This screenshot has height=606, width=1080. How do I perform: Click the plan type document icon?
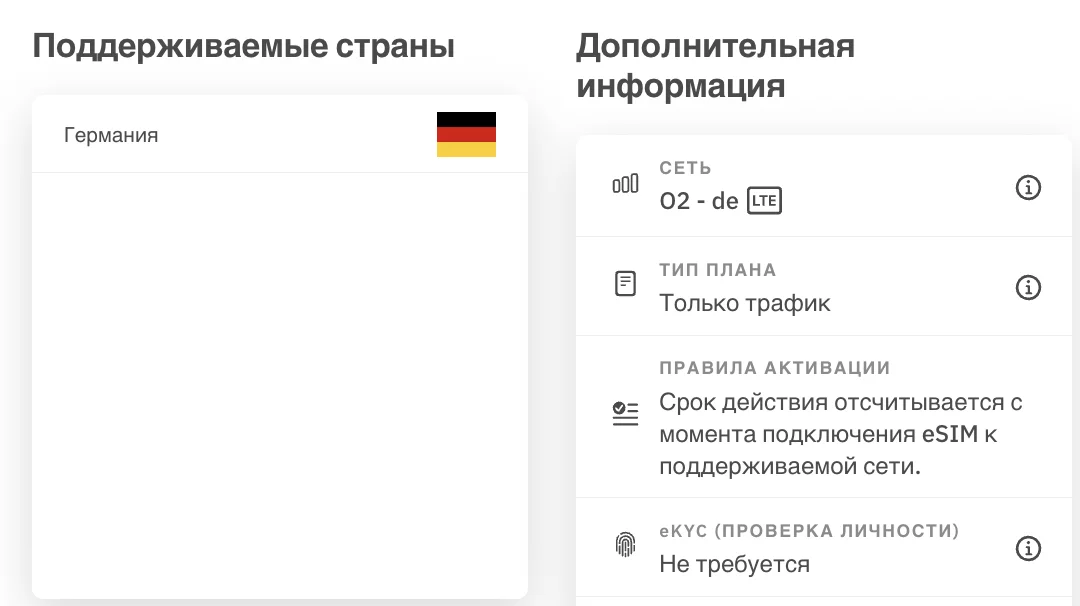(625, 284)
